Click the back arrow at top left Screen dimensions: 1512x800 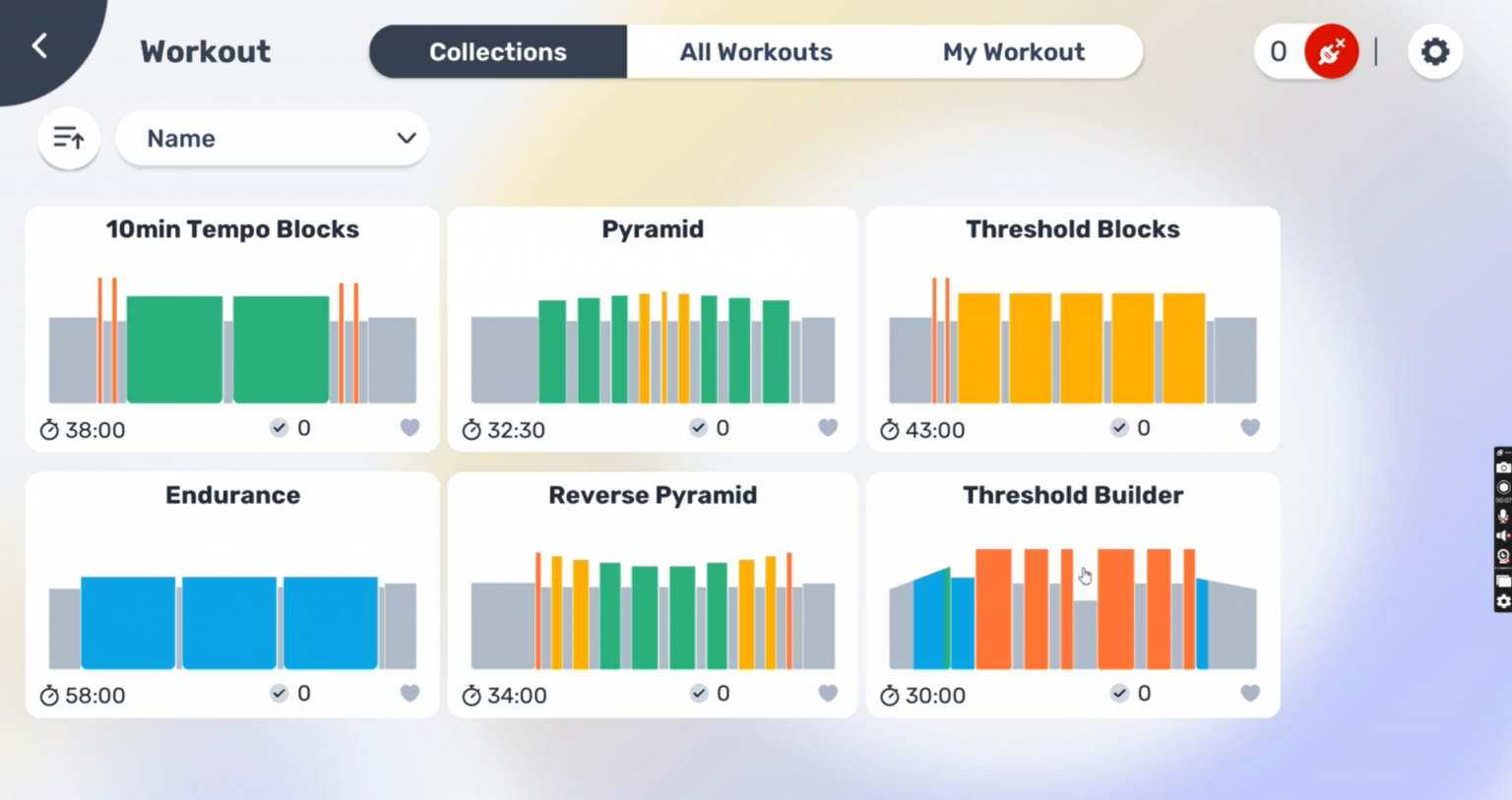(41, 44)
